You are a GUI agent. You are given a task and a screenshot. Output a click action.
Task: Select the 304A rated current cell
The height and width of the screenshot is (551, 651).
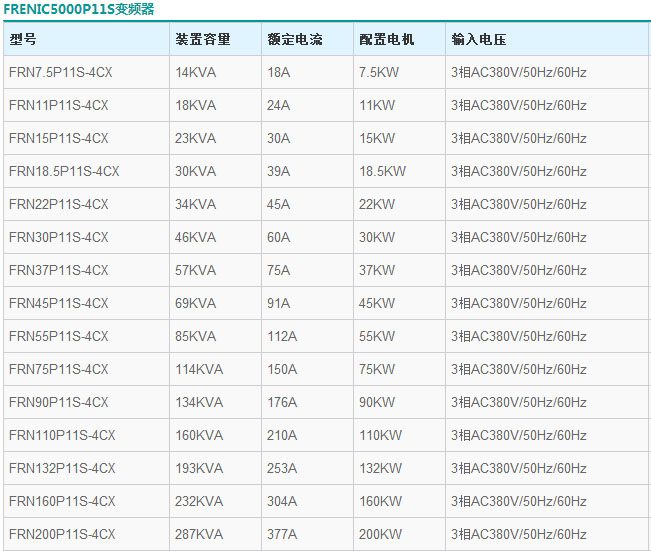pyautogui.click(x=282, y=502)
